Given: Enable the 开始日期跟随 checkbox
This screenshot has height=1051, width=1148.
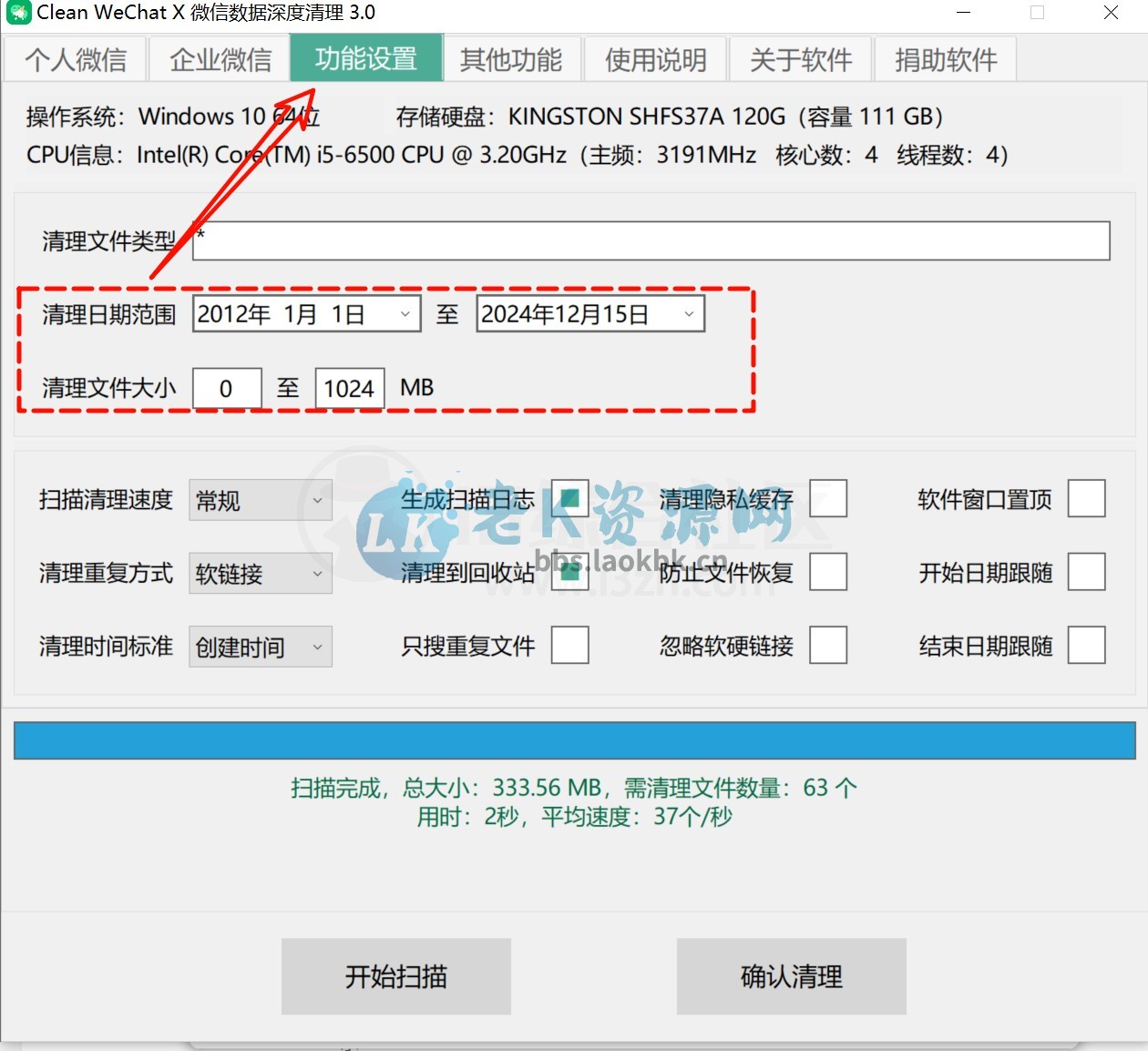Looking at the screenshot, I should [1087, 572].
